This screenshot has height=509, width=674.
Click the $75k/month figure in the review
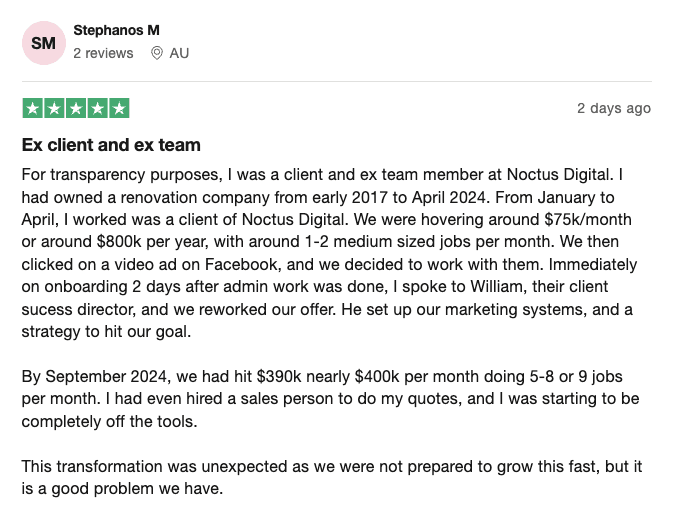point(588,220)
